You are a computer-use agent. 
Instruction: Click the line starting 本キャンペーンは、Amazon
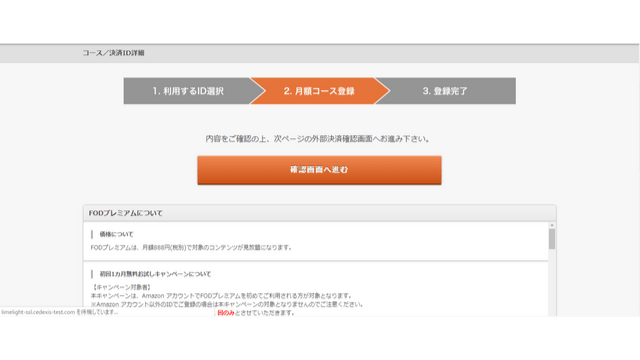[x=221, y=296]
